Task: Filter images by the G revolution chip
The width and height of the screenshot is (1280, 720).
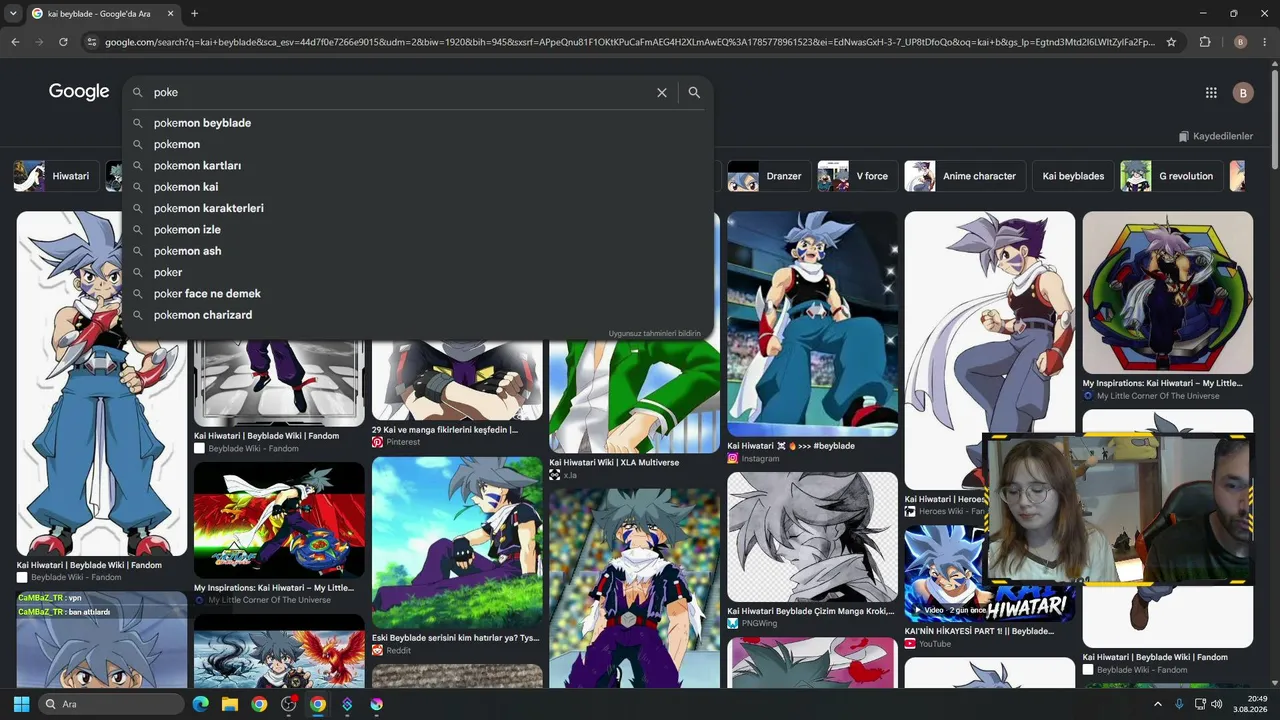Action: [x=1171, y=176]
